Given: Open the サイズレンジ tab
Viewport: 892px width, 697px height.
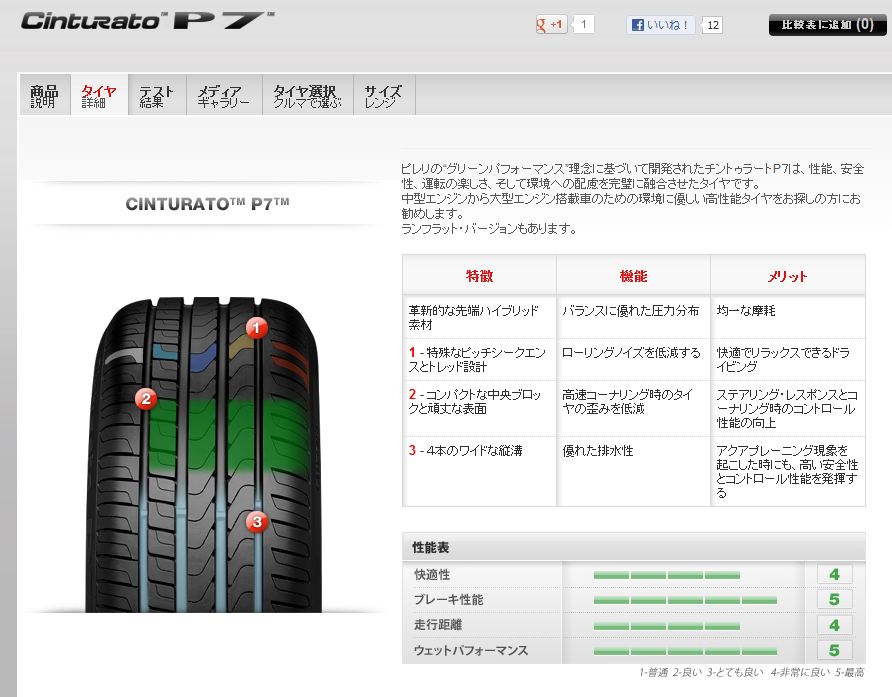Looking at the screenshot, I should [x=383, y=96].
